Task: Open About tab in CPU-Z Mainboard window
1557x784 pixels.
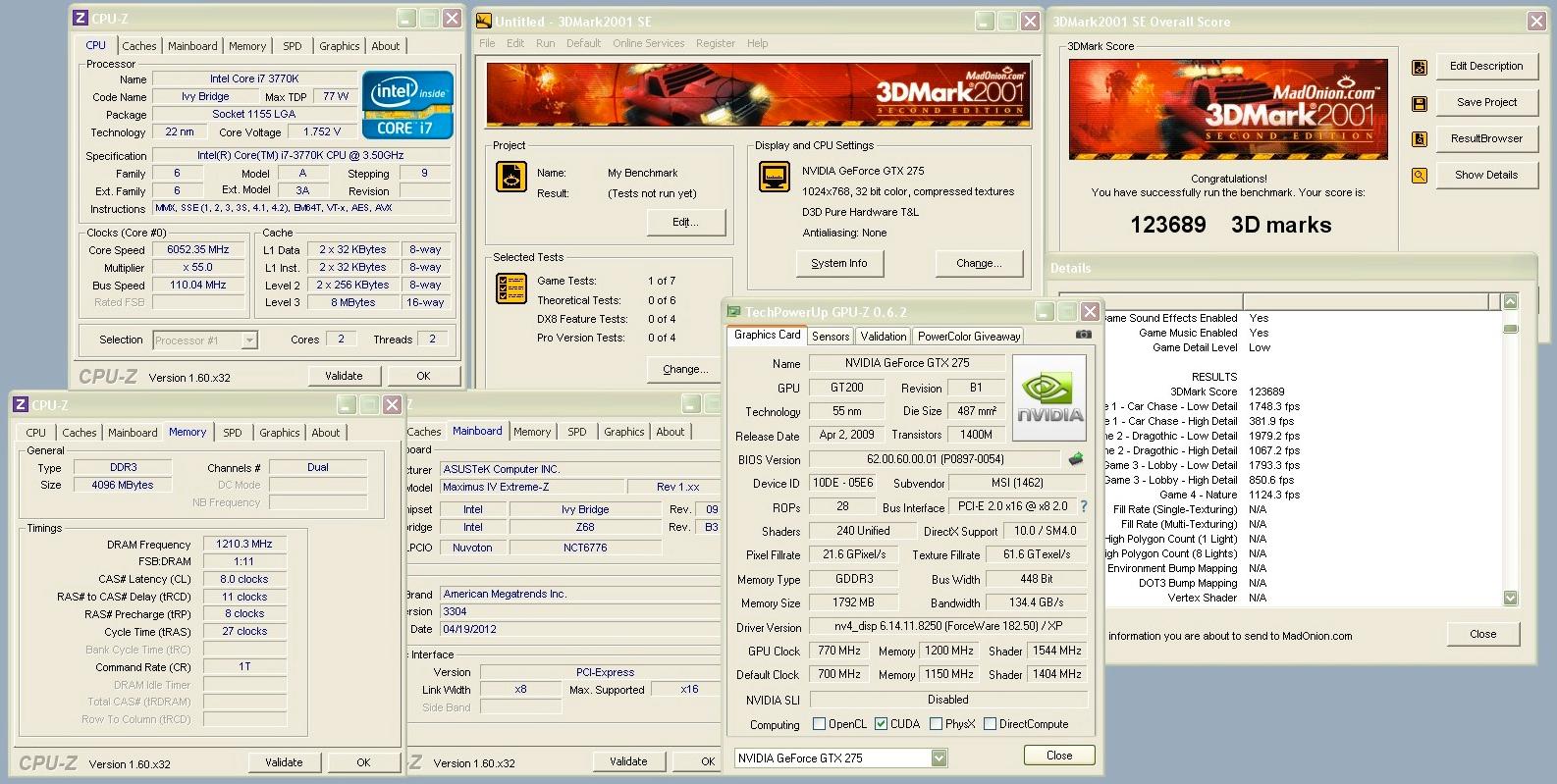Action: click(671, 432)
